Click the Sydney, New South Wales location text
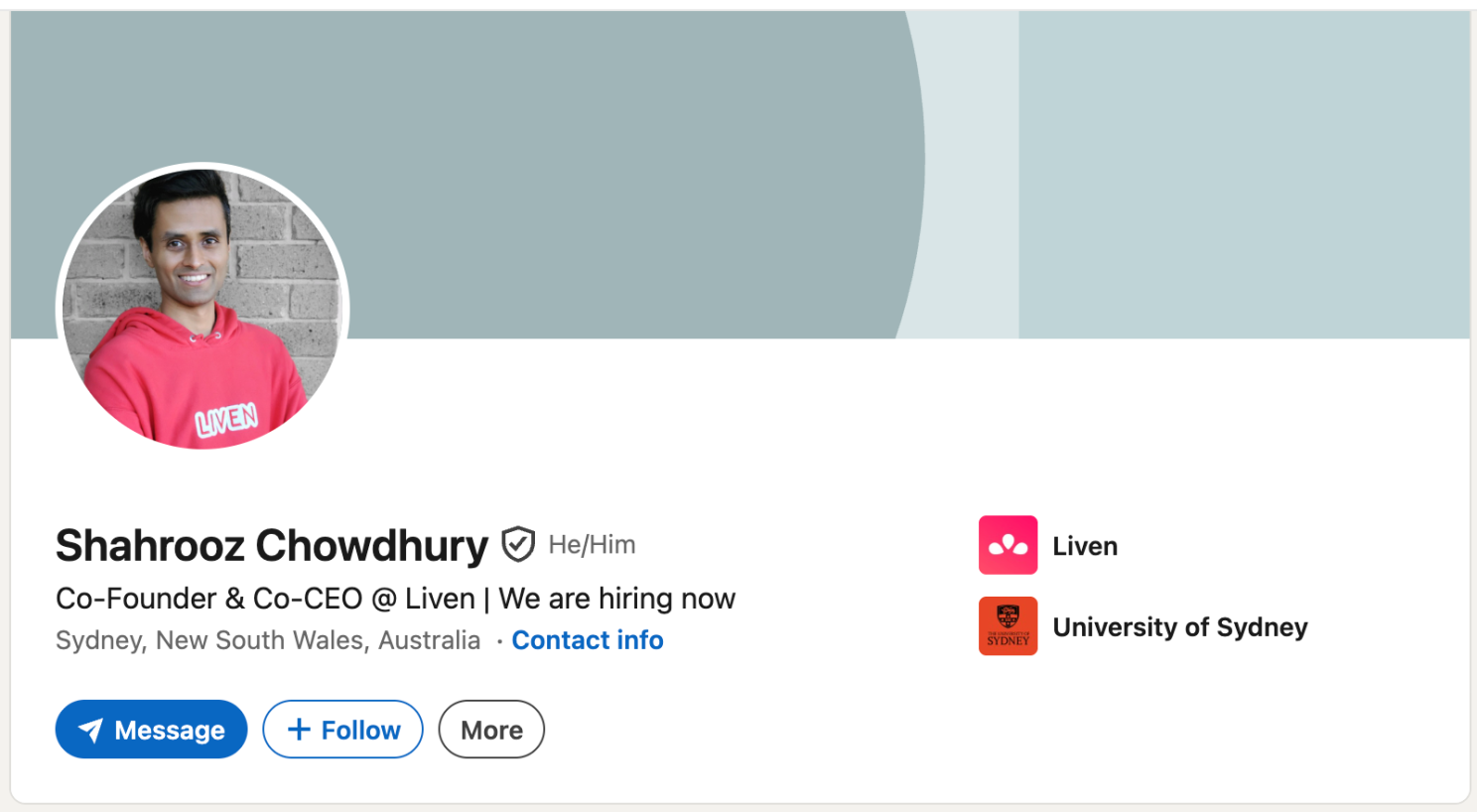The width and height of the screenshot is (1477, 812). 268,640
